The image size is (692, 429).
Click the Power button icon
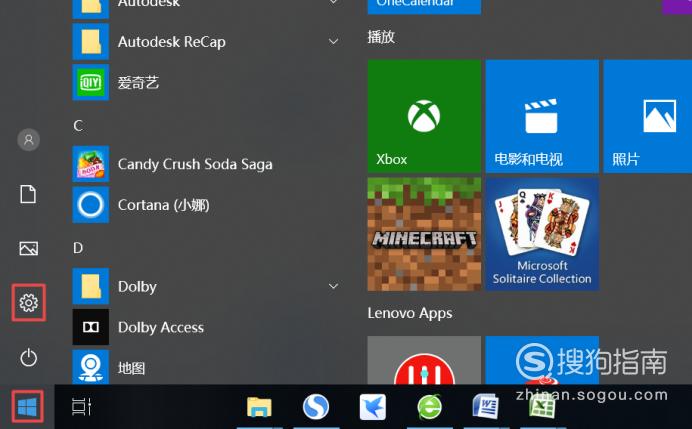[x=29, y=358]
